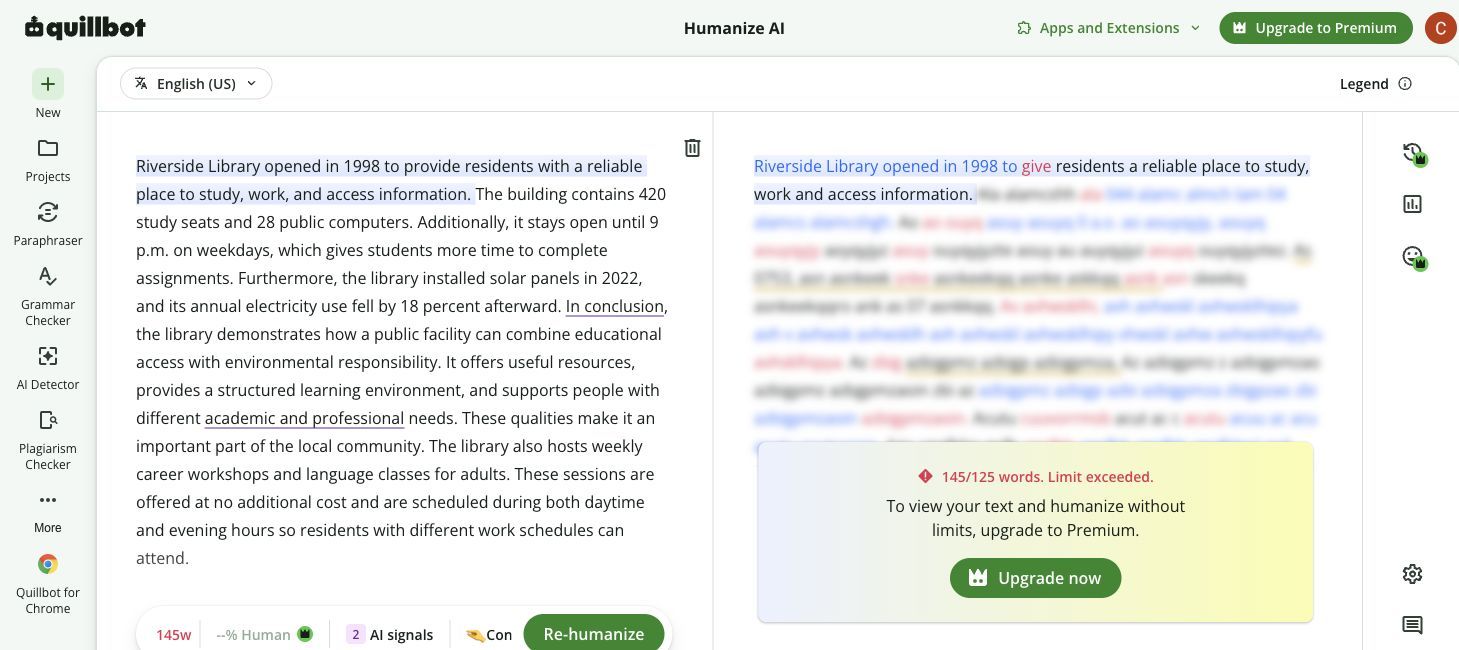
Task: Click the Humanize AI page title
Action: 734,28
